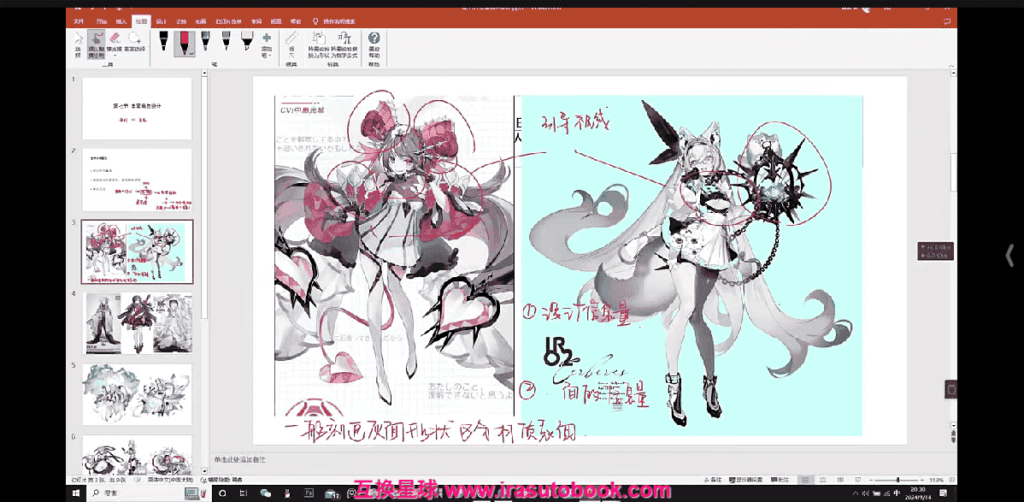Open the red pen options arrow

click(x=191, y=54)
